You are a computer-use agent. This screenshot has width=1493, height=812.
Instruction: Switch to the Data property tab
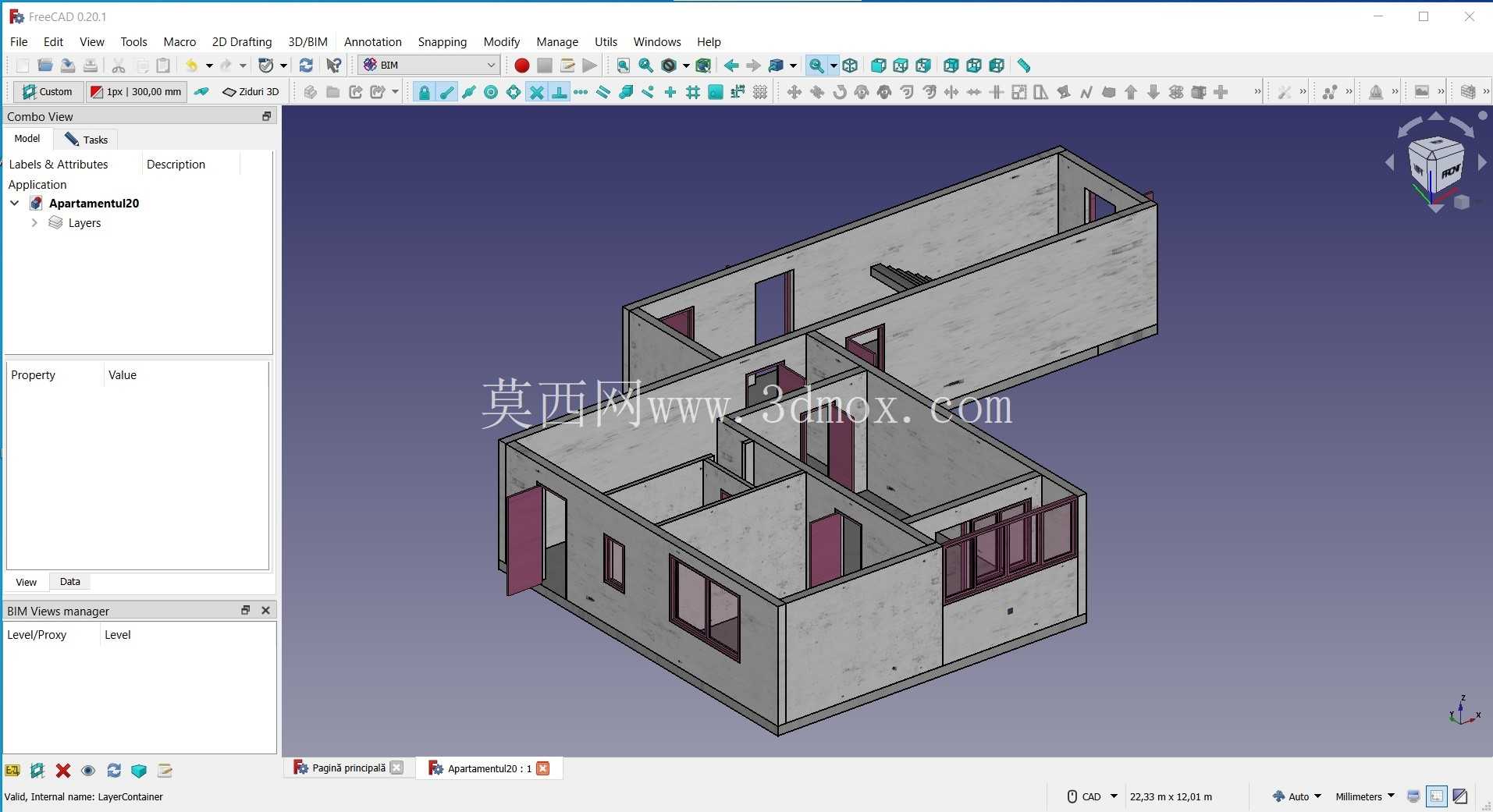[x=70, y=582]
